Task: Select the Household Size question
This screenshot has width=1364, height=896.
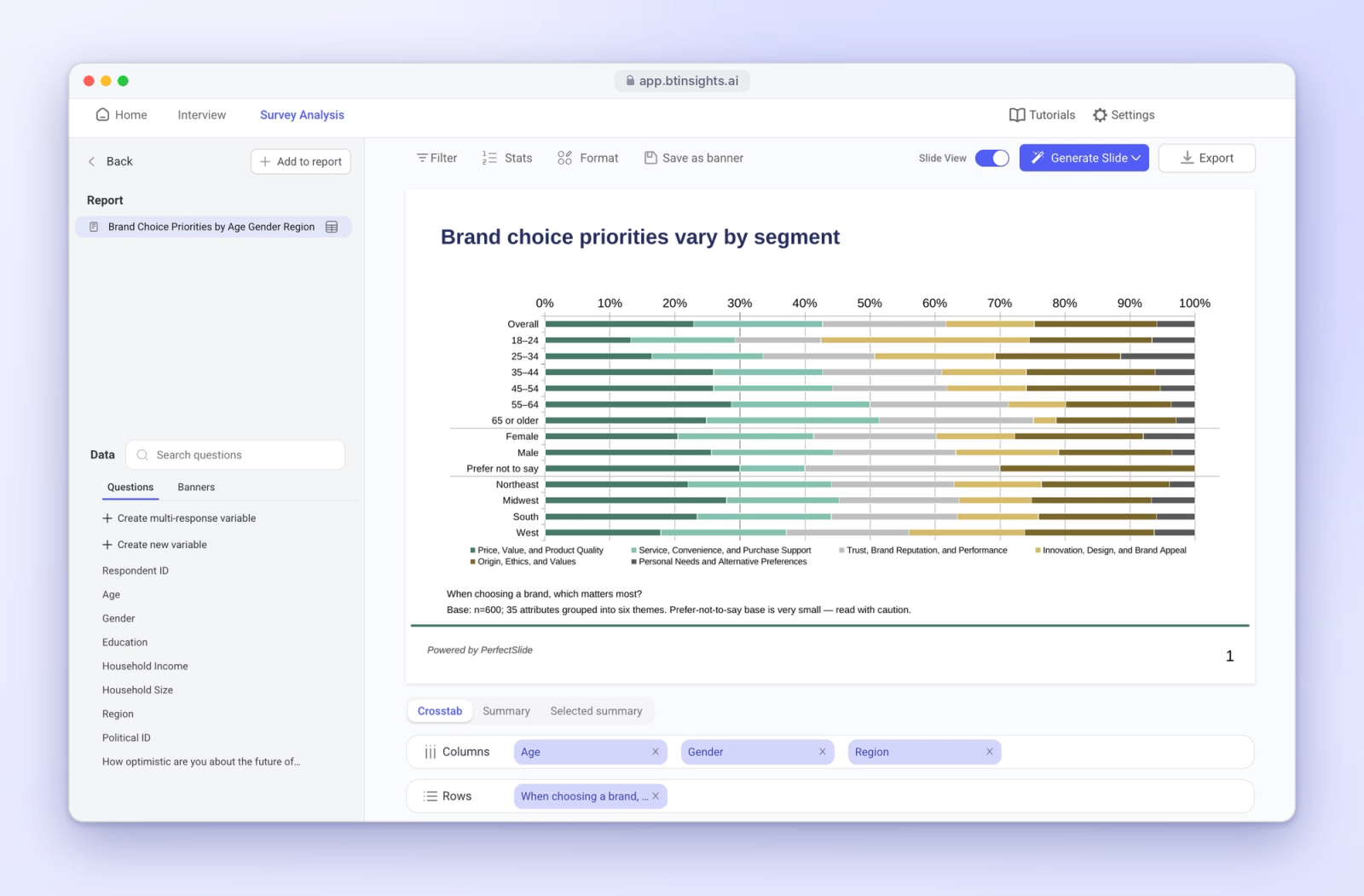Action: tap(137, 690)
